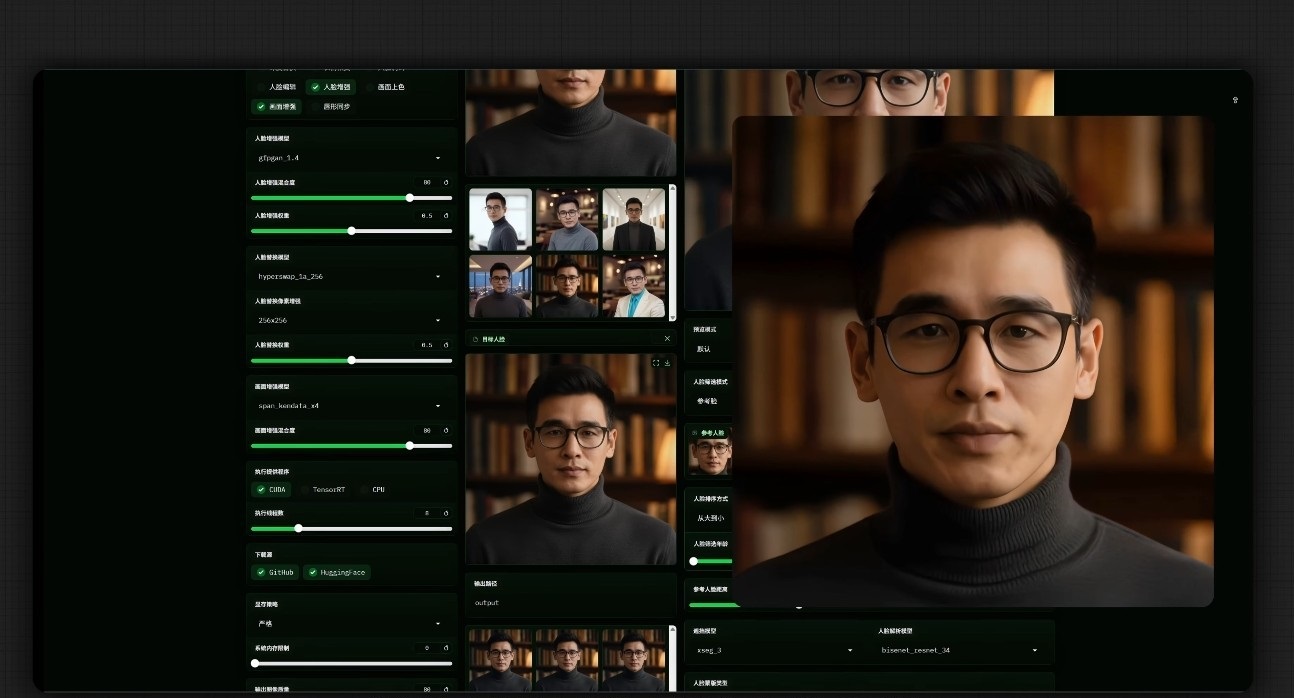Open the 人脸筛选模式 dropdown showing 参考脸
The width and height of the screenshot is (1294, 698).
coord(711,401)
